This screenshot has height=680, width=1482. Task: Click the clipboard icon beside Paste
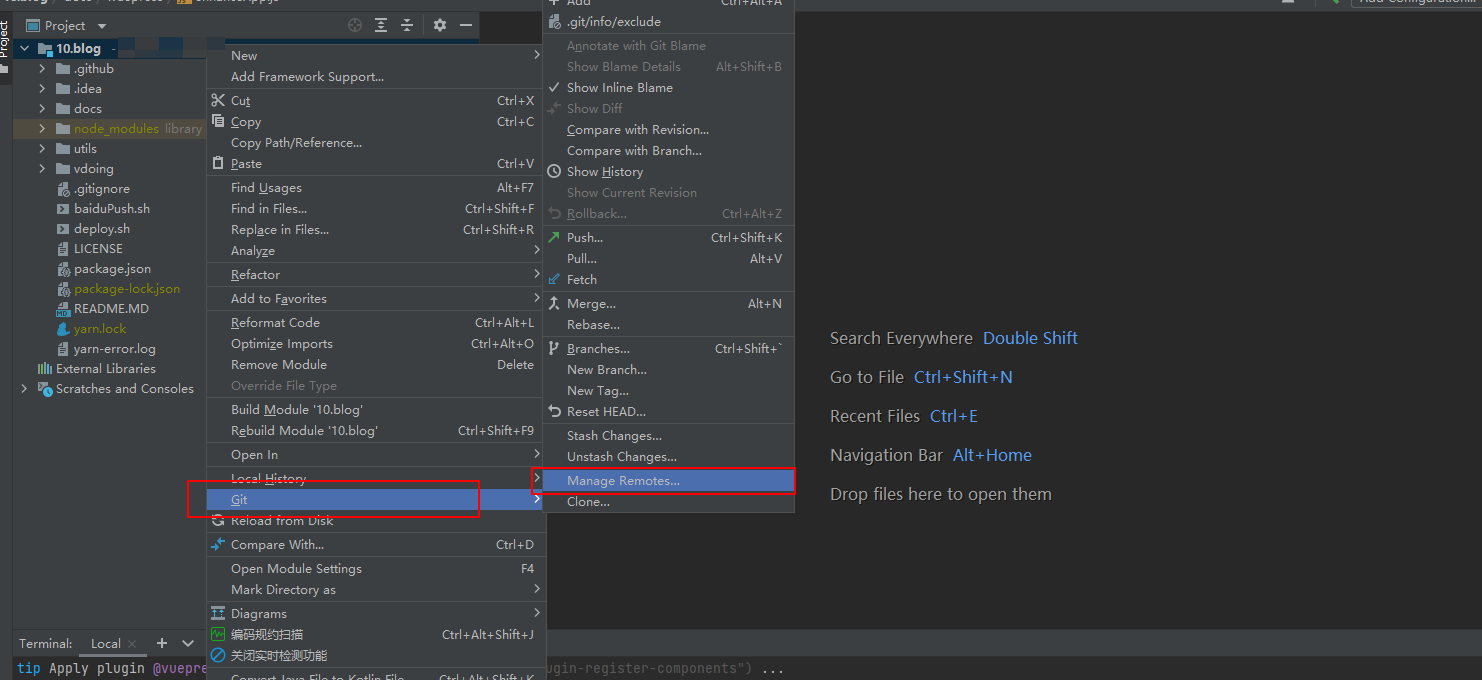[x=218, y=163]
